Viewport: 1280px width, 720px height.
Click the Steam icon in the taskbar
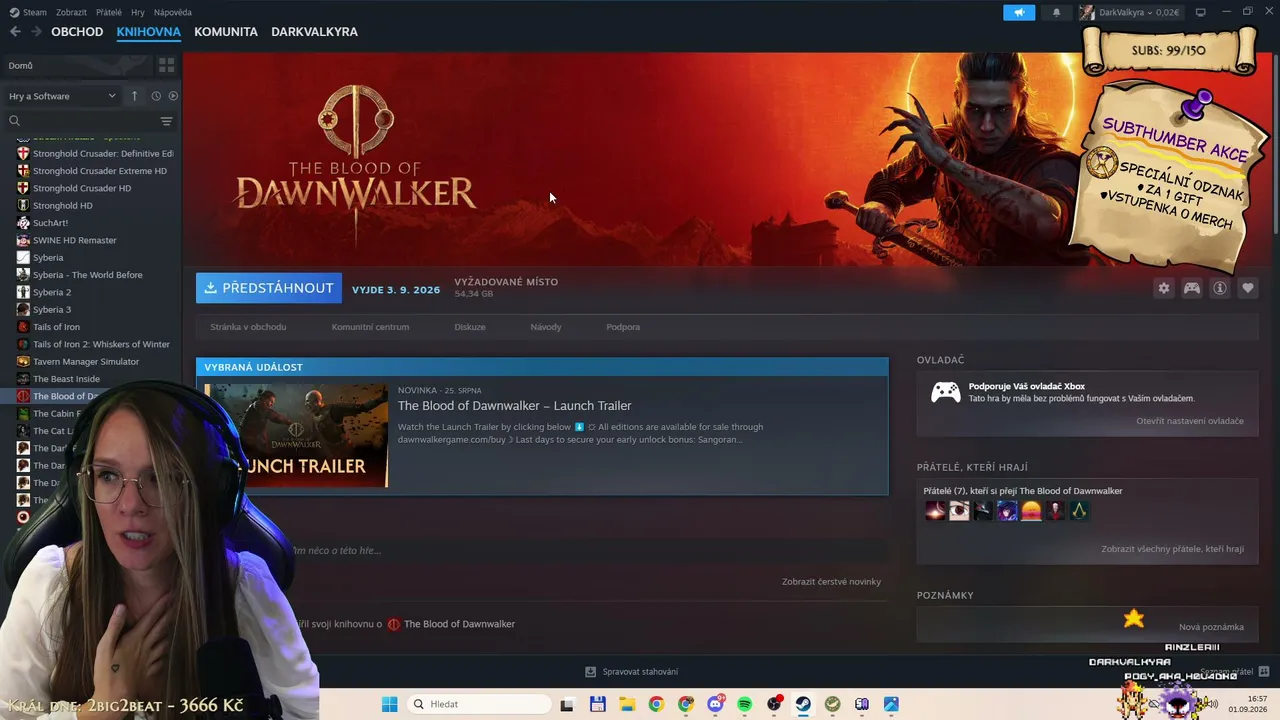click(x=803, y=704)
